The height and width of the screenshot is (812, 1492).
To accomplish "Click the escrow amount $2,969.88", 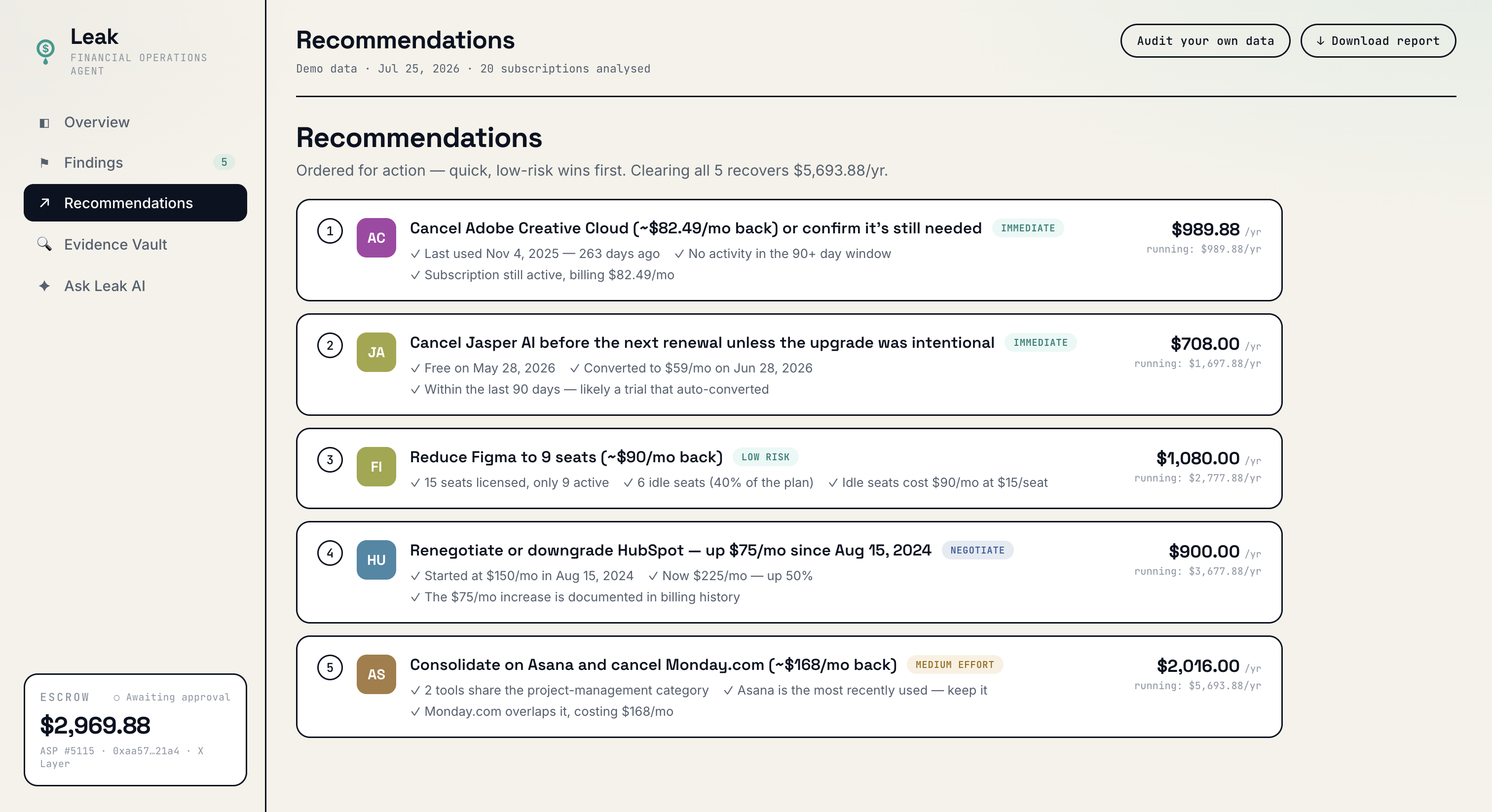I will pyautogui.click(x=95, y=725).
